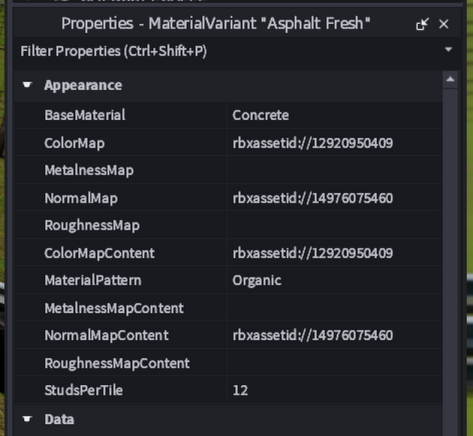Select the NormalMapContent asset value
The image size is (473, 436).
(x=334, y=335)
